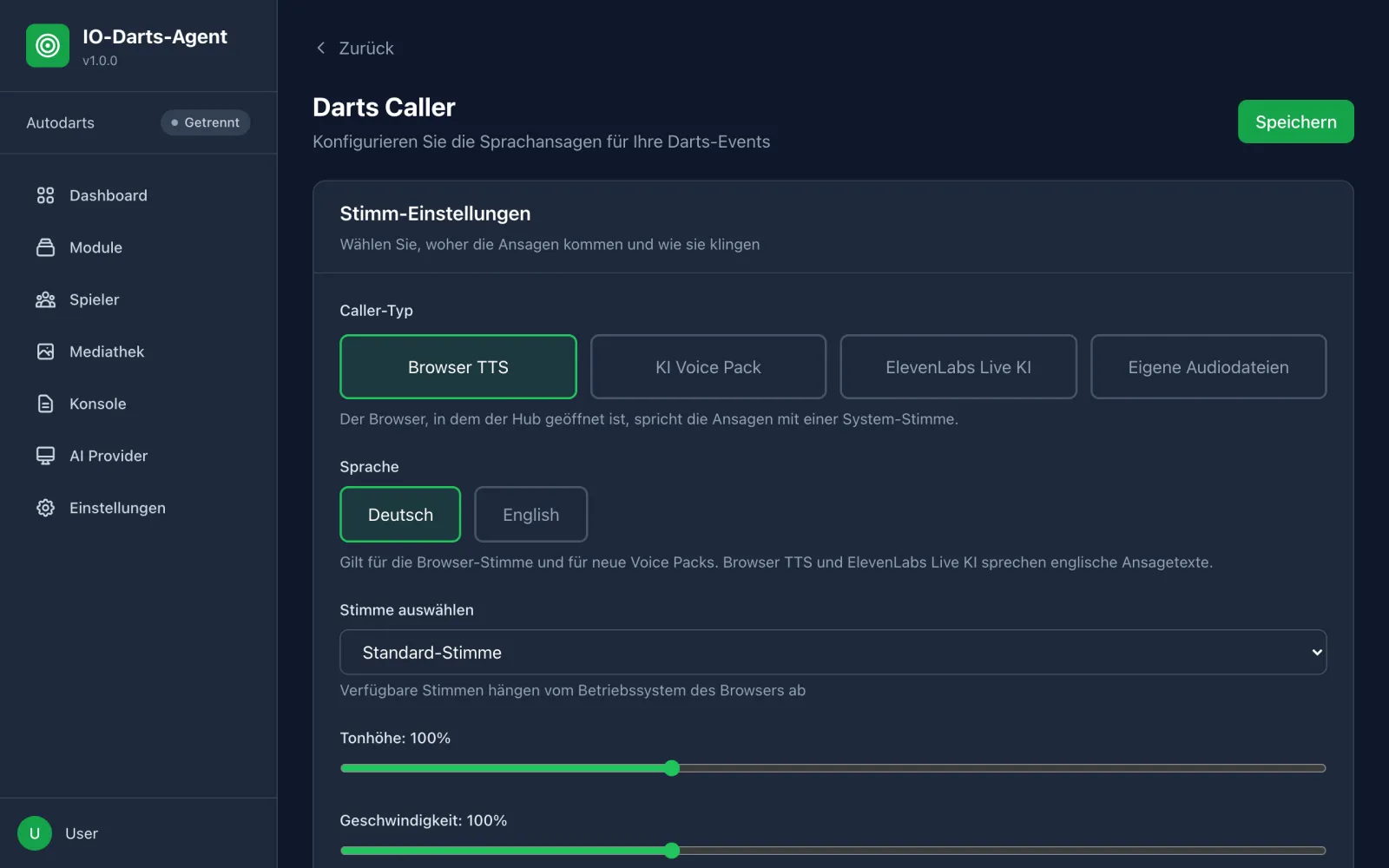The height and width of the screenshot is (868, 1389).
Task: Click the Konsole document icon in sidebar
Action: tap(45, 404)
